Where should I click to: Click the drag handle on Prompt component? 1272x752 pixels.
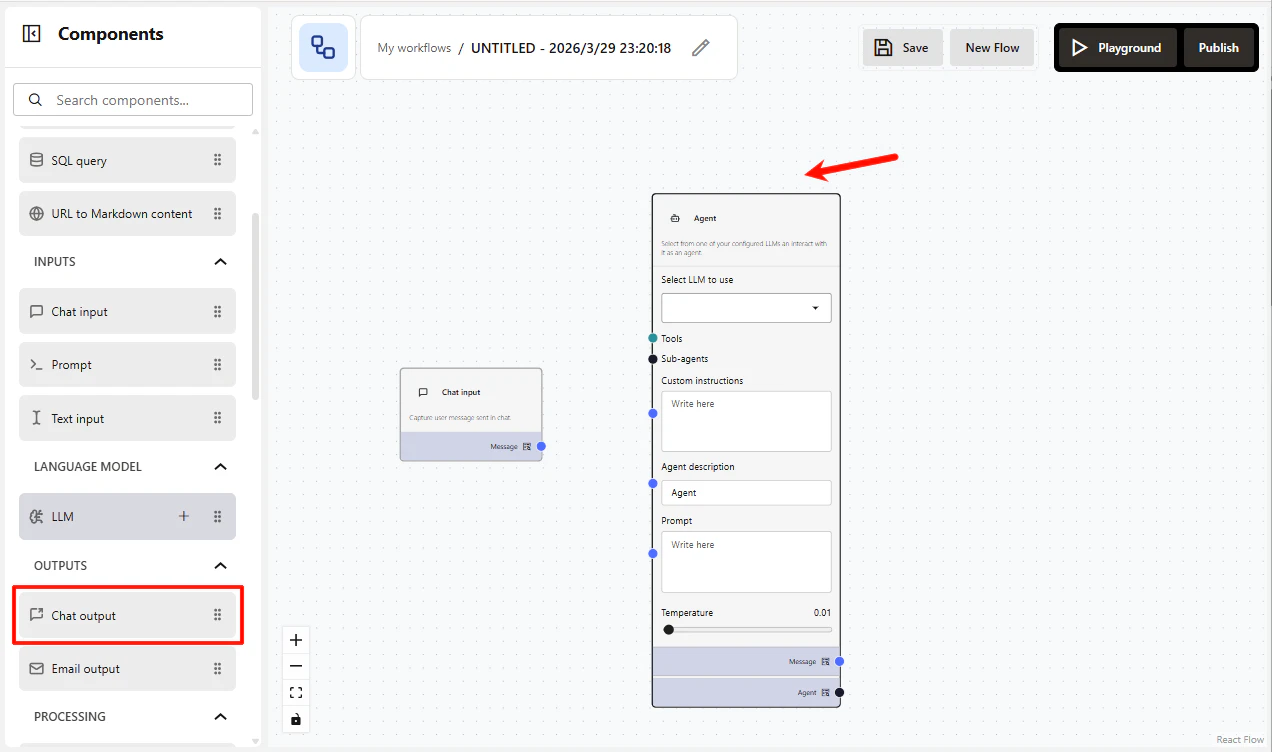[x=217, y=365]
